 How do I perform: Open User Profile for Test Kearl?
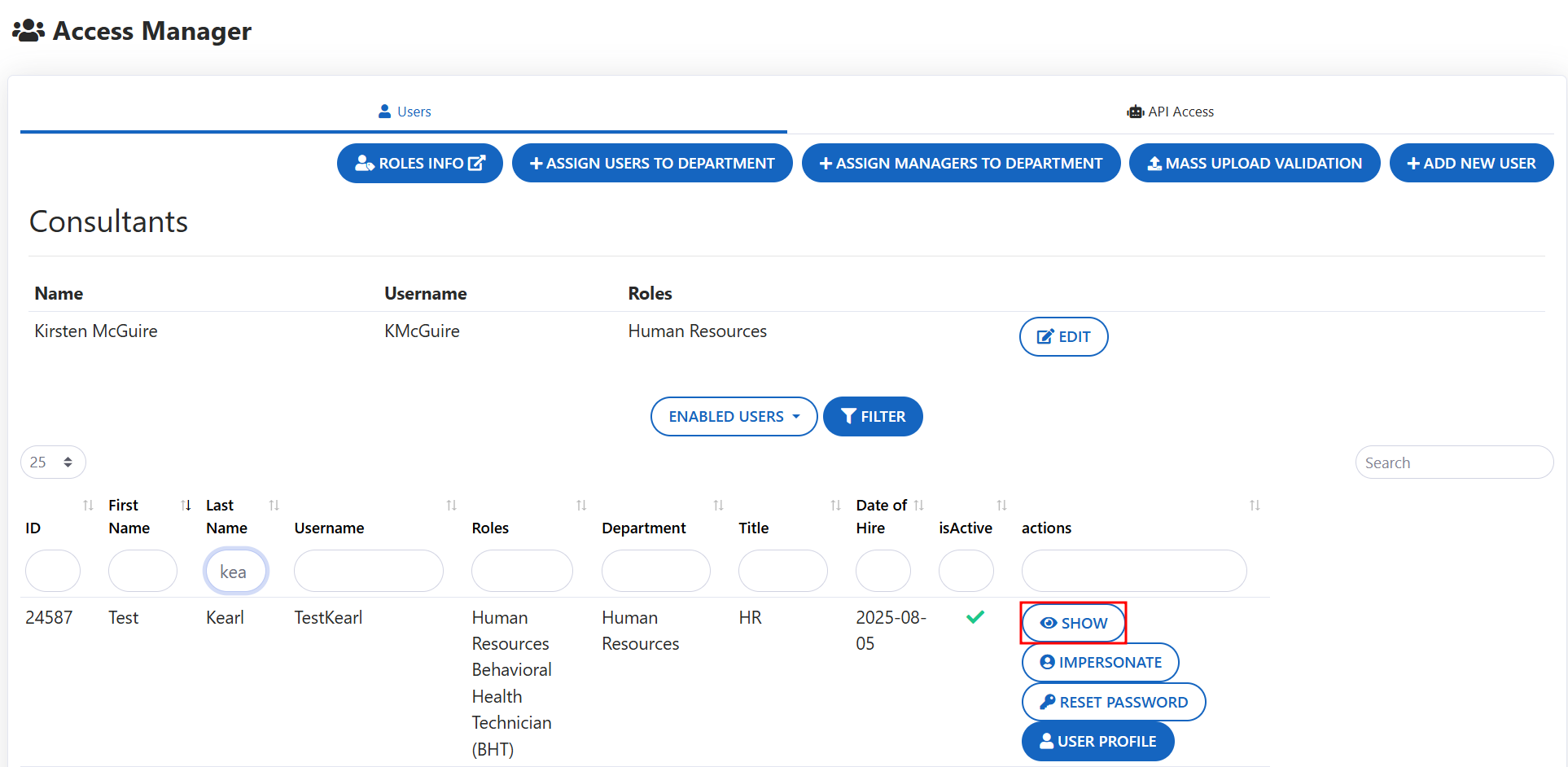[1097, 742]
